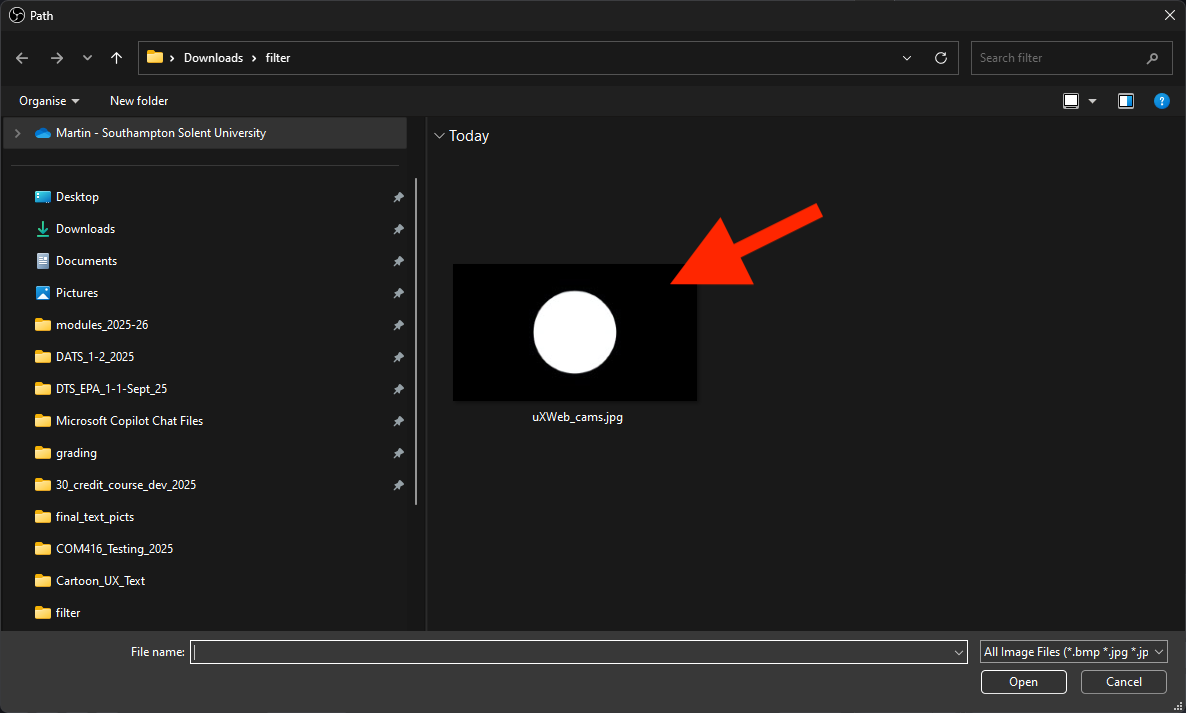Select the uXWeb_cams.jpg thumbnail
This screenshot has height=713, width=1186.
pyautogui.click(x=575, y=333)
